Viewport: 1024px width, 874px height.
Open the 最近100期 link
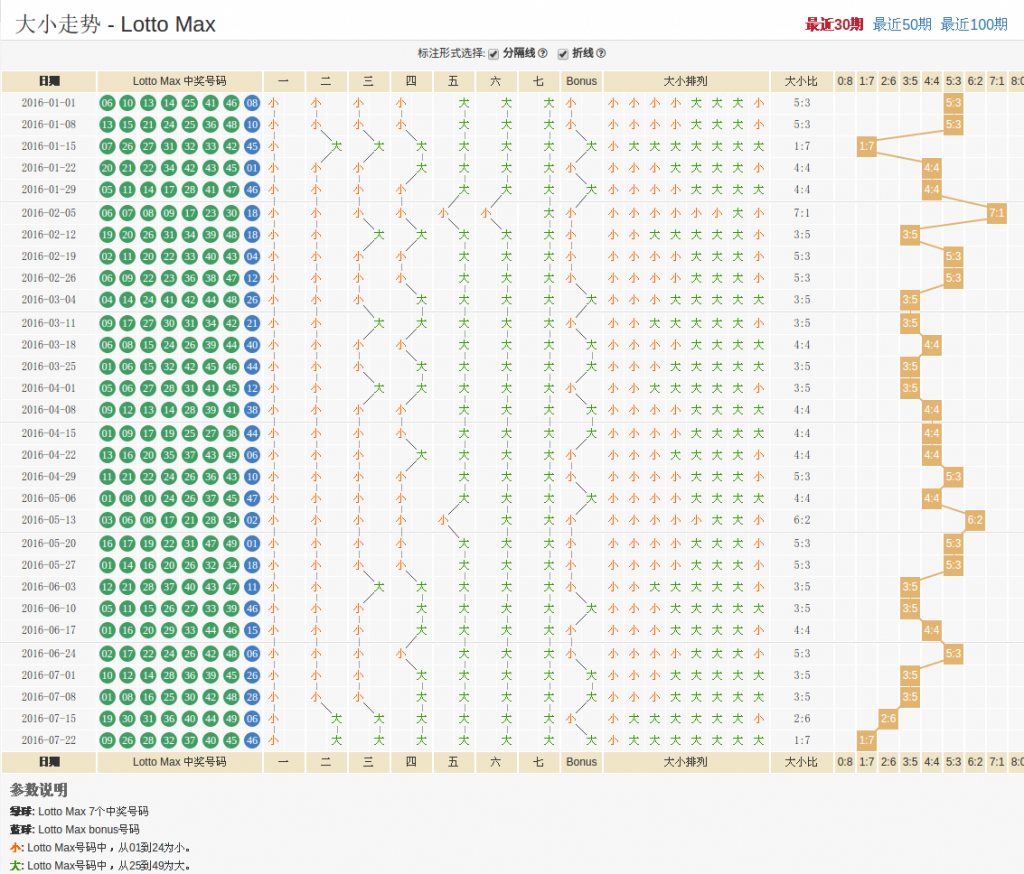pyautogui.click(x=973, y=25)
